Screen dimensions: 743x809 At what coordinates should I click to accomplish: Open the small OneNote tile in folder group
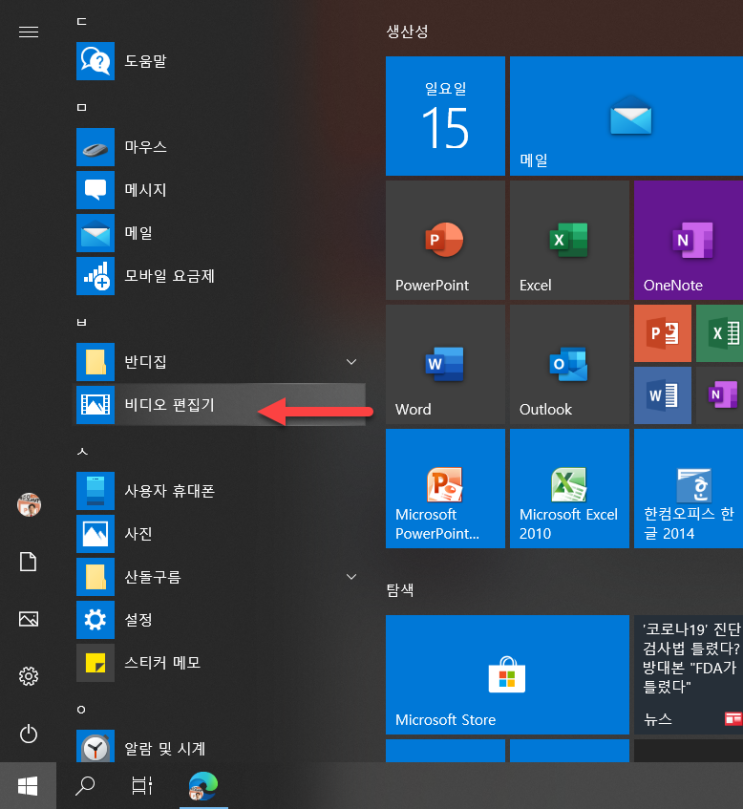(x=720, y=395)
